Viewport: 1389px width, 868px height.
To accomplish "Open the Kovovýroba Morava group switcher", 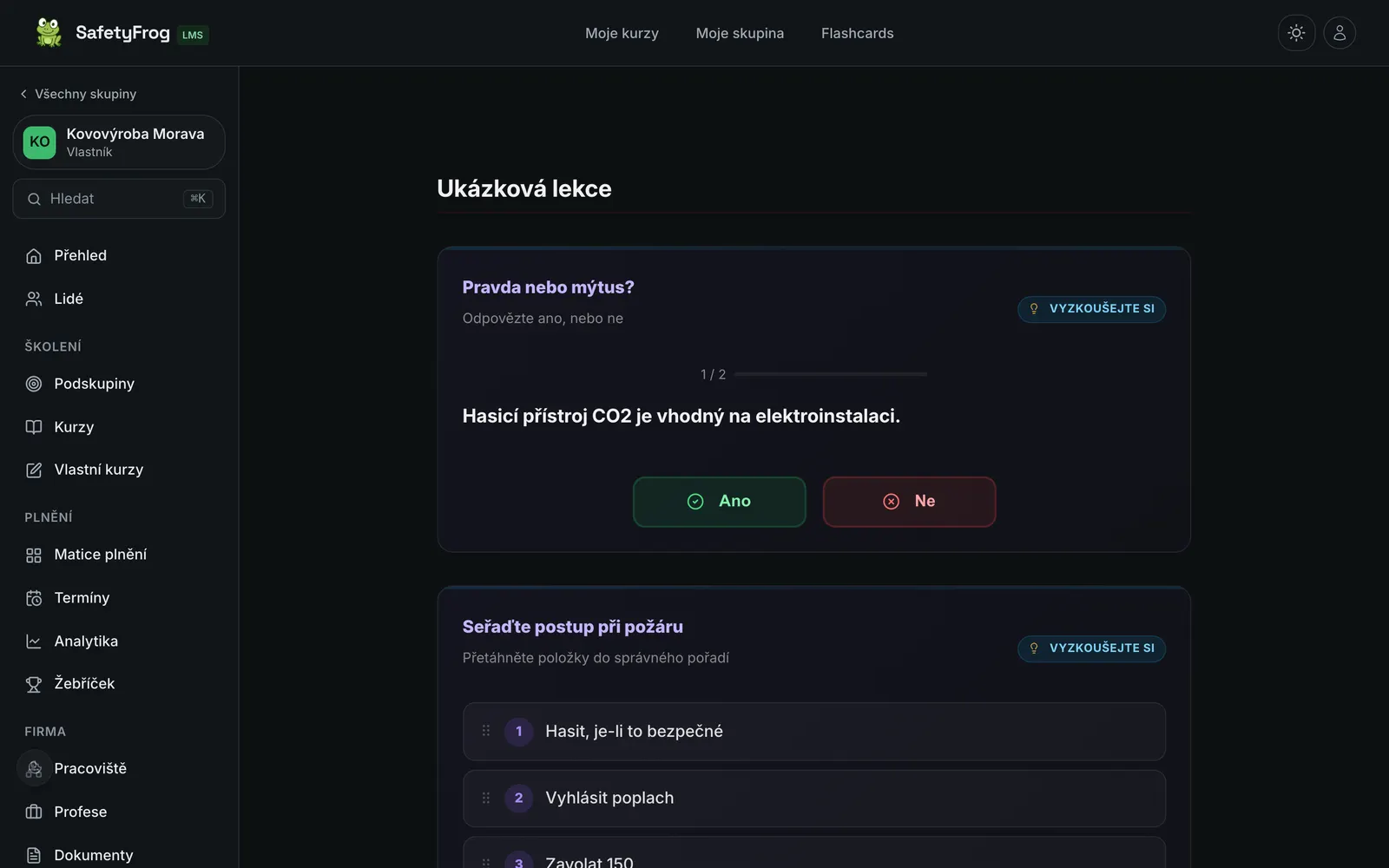I will point(119,142).
